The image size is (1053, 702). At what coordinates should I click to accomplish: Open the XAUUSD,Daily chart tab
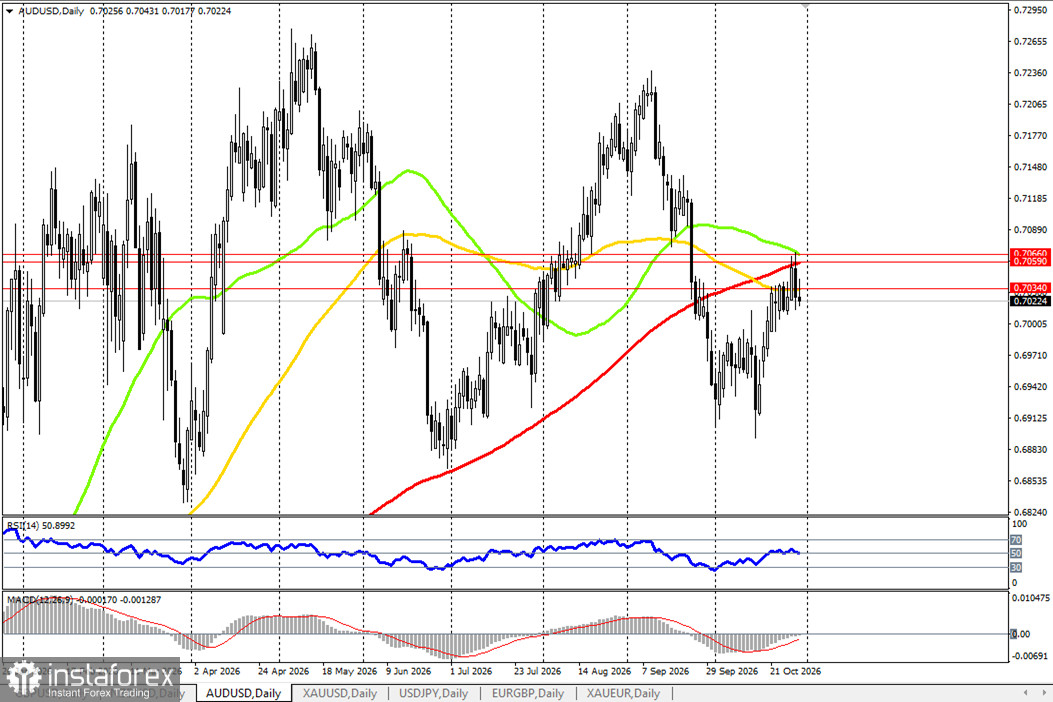pos(339,693)
